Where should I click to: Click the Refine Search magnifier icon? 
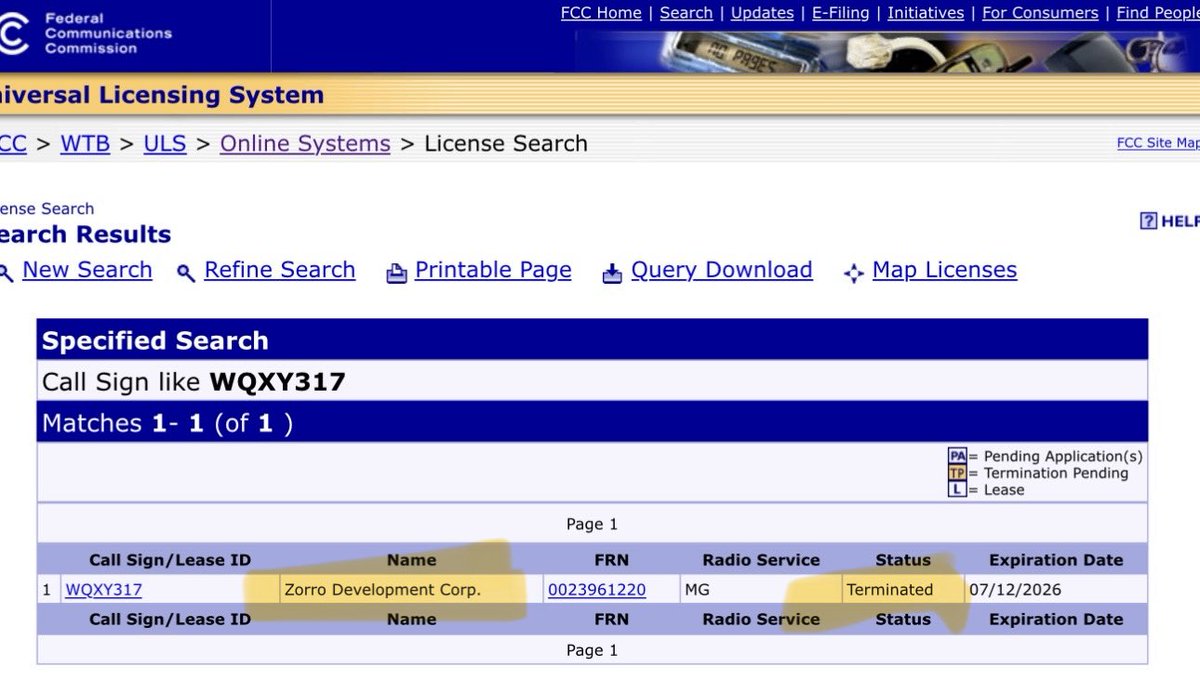click(185, 273)
